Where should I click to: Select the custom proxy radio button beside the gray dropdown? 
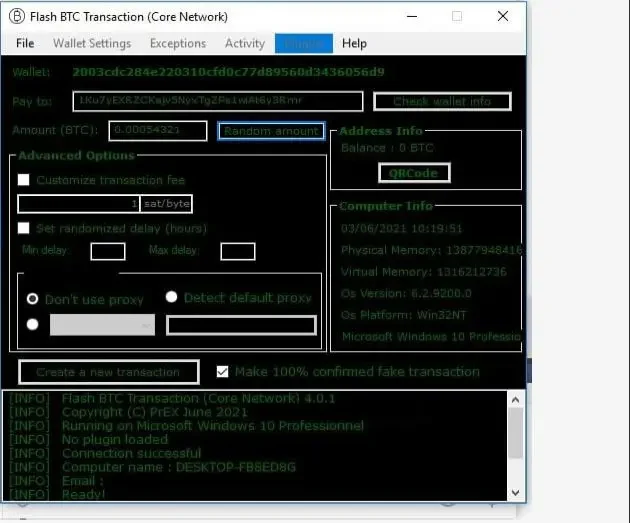[x=33, y=324]
